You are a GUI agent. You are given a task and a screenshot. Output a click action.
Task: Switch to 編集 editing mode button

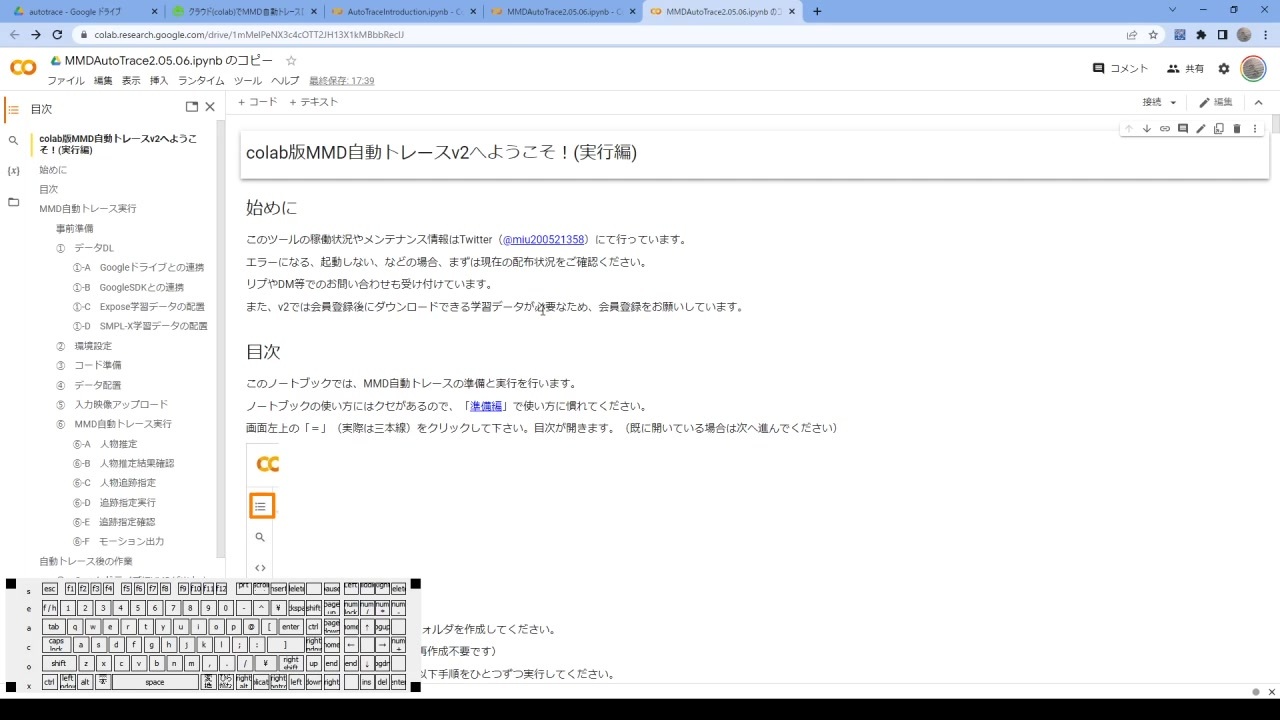(x=1216, y=102)
